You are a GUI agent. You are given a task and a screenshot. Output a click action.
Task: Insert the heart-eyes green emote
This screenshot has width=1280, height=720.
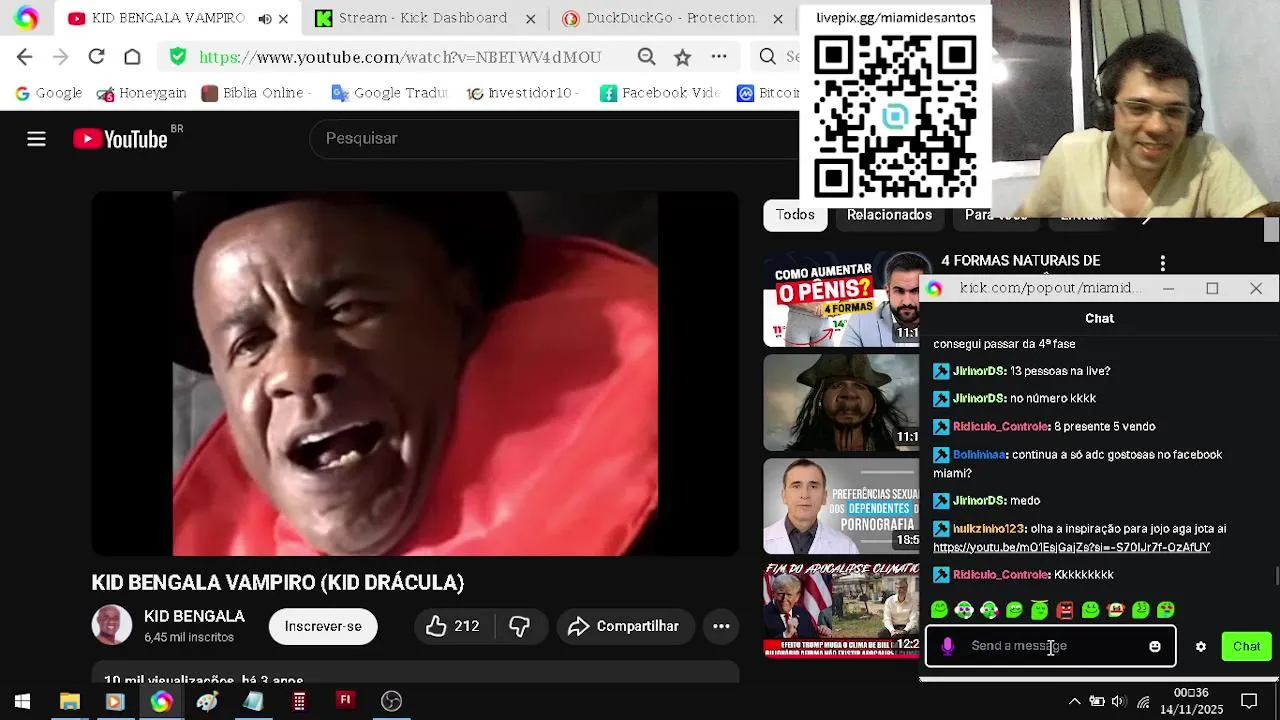coord(1166,610)
